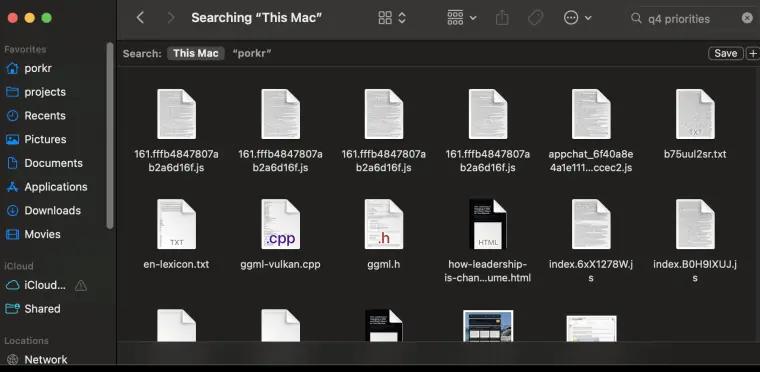Screen dimensions: 760x372
Task: Open the Group By options dropdown
Action: [461, 18]
